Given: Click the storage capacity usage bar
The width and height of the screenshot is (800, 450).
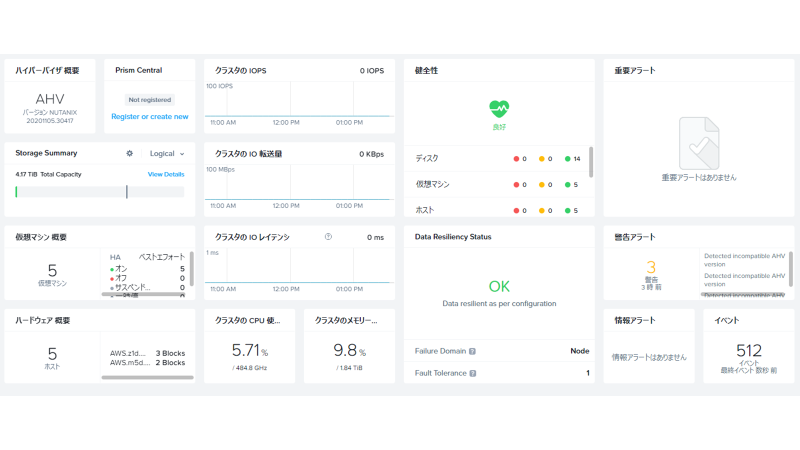Looking at the screenshot, I should point(99,192).
